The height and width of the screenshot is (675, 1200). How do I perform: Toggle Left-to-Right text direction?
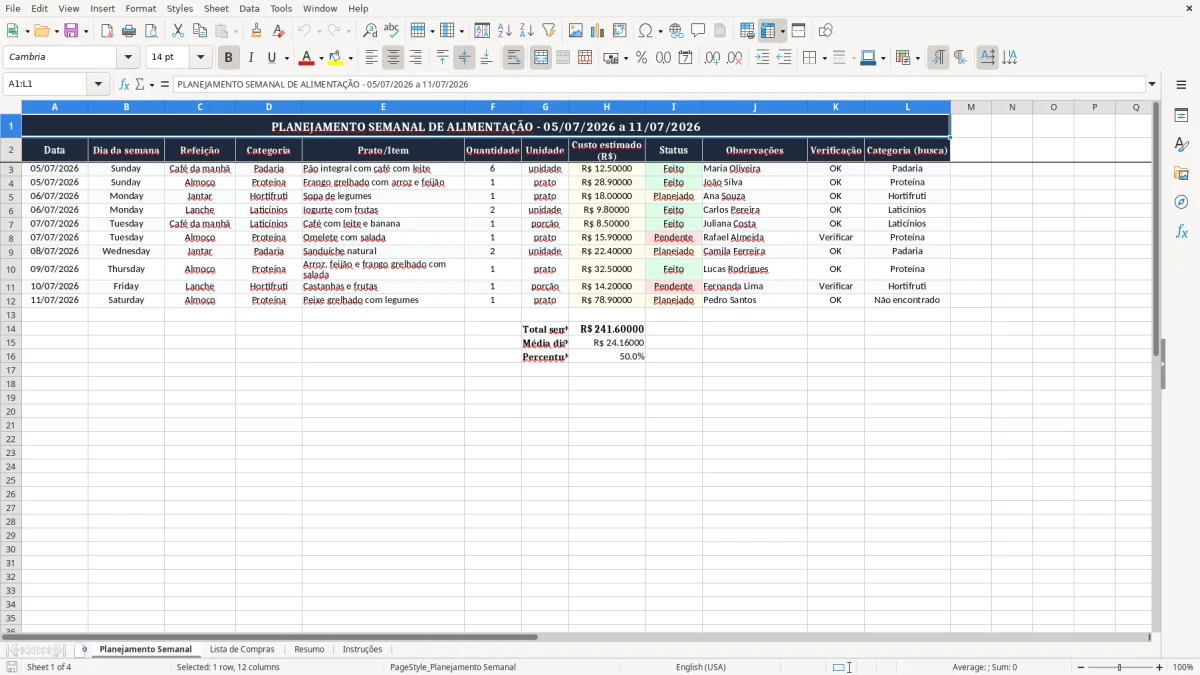(x=937, y=58)
